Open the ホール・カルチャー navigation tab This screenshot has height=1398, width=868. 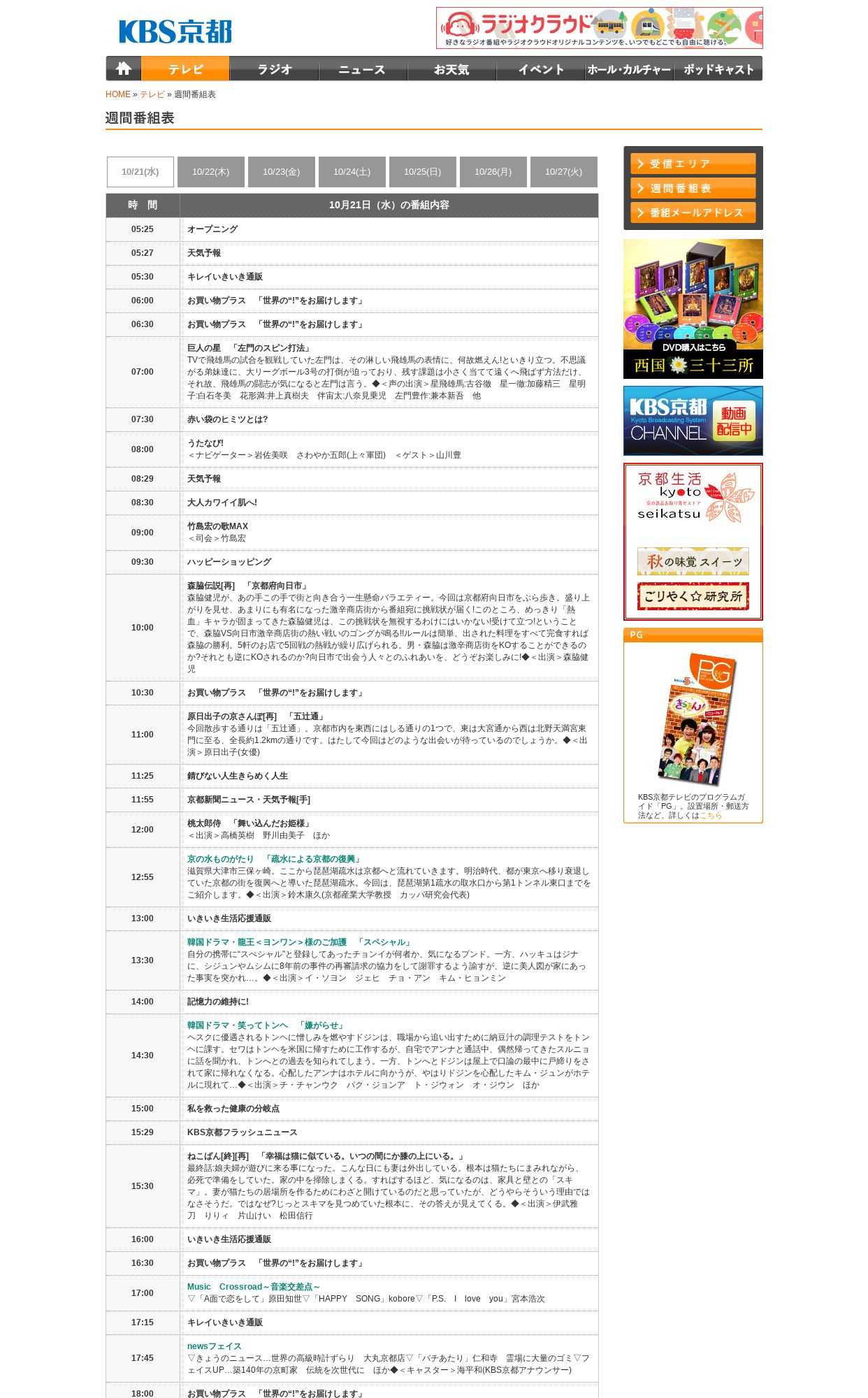pyautogui.click(x=629, y=69)
